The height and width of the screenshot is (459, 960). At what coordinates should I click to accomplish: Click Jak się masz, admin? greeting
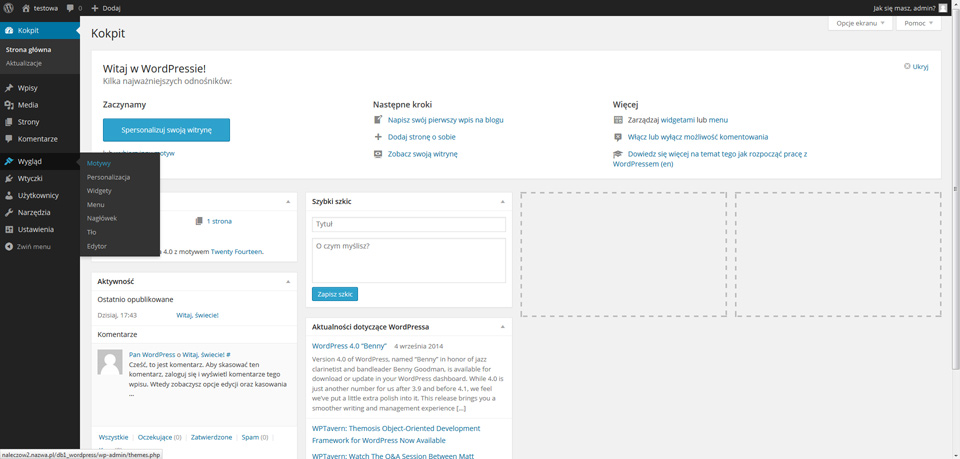(905, 8)
